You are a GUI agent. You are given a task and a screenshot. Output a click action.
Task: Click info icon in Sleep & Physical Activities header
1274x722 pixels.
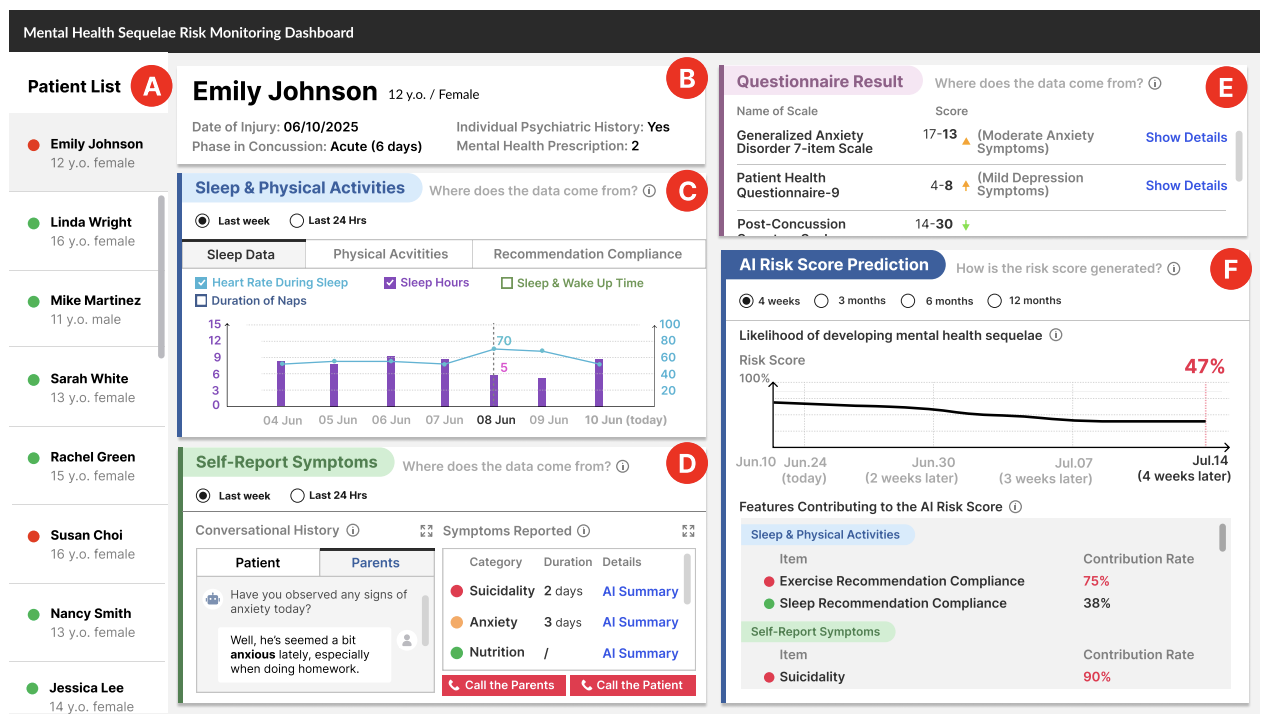[649, 191]
